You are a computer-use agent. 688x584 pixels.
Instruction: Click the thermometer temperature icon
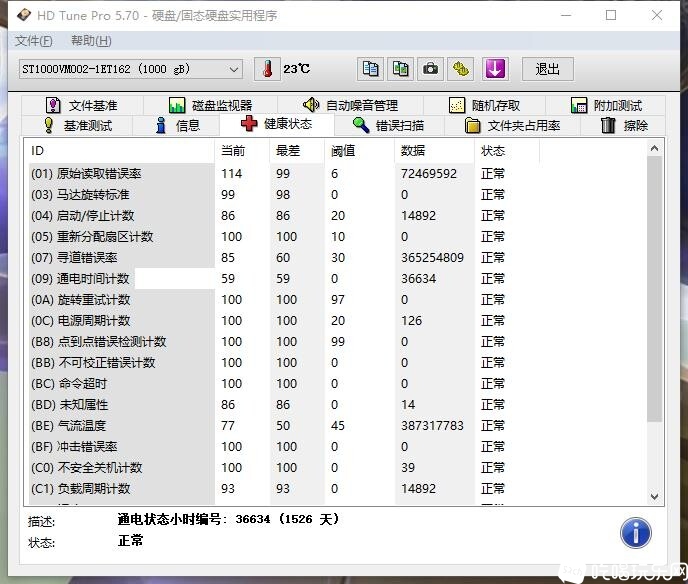click(267, 69)
